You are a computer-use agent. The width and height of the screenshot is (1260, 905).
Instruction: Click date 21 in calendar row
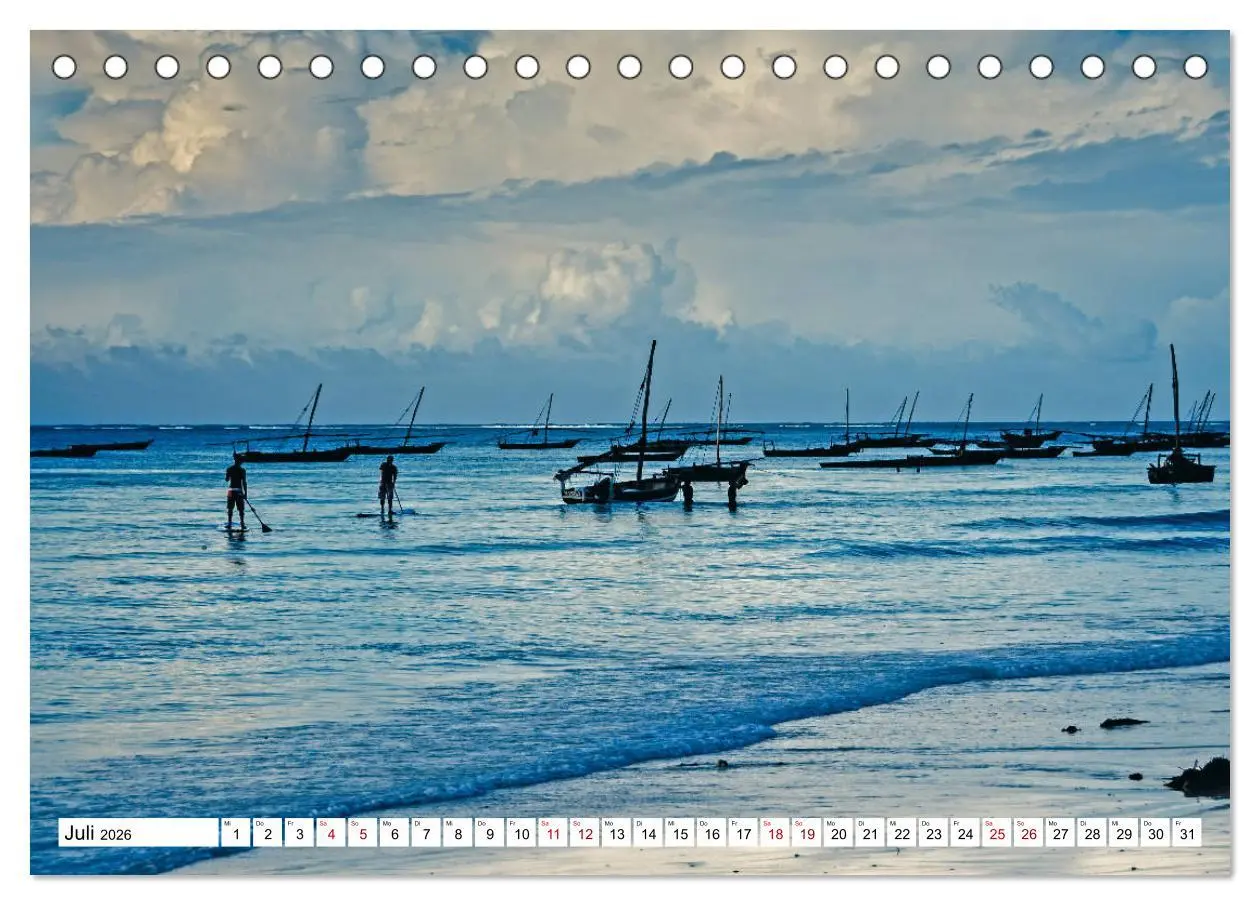[x=870, y=833]
